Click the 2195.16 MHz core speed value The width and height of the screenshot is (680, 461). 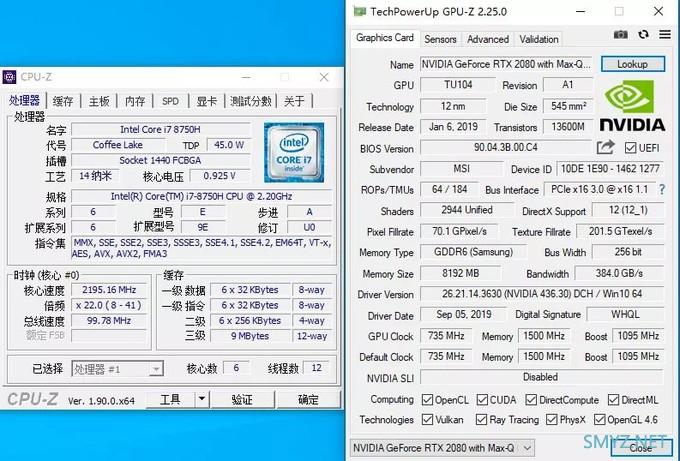pos(109,290)
